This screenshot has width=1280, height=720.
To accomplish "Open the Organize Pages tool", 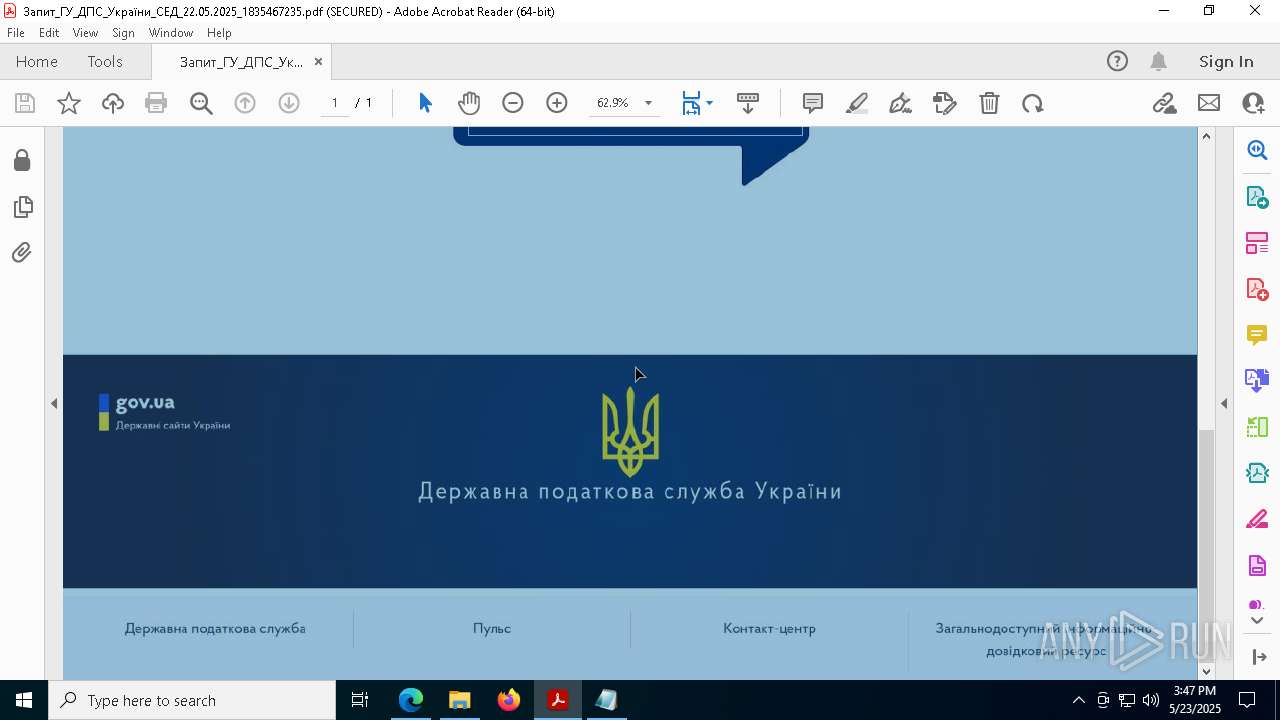I will (1257, 242).
